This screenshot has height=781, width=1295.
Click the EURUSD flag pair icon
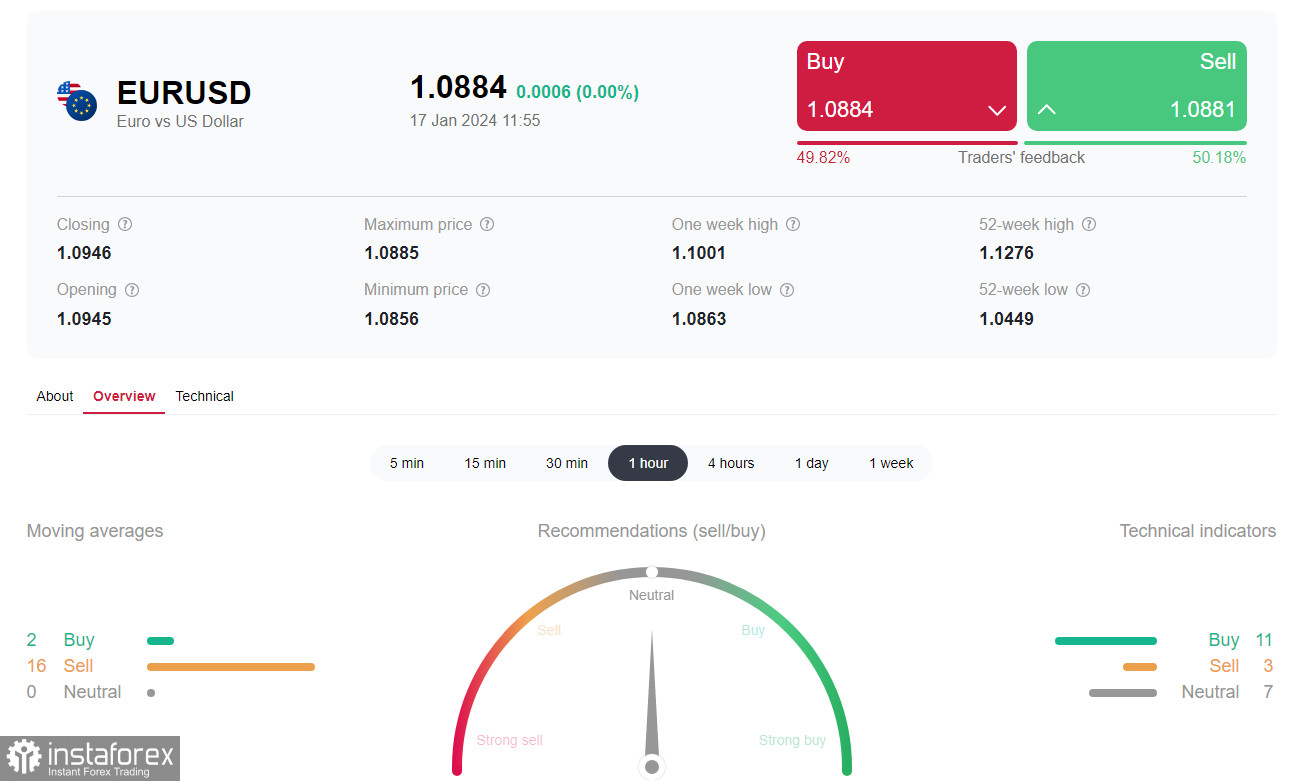click(x=77, y=102)
